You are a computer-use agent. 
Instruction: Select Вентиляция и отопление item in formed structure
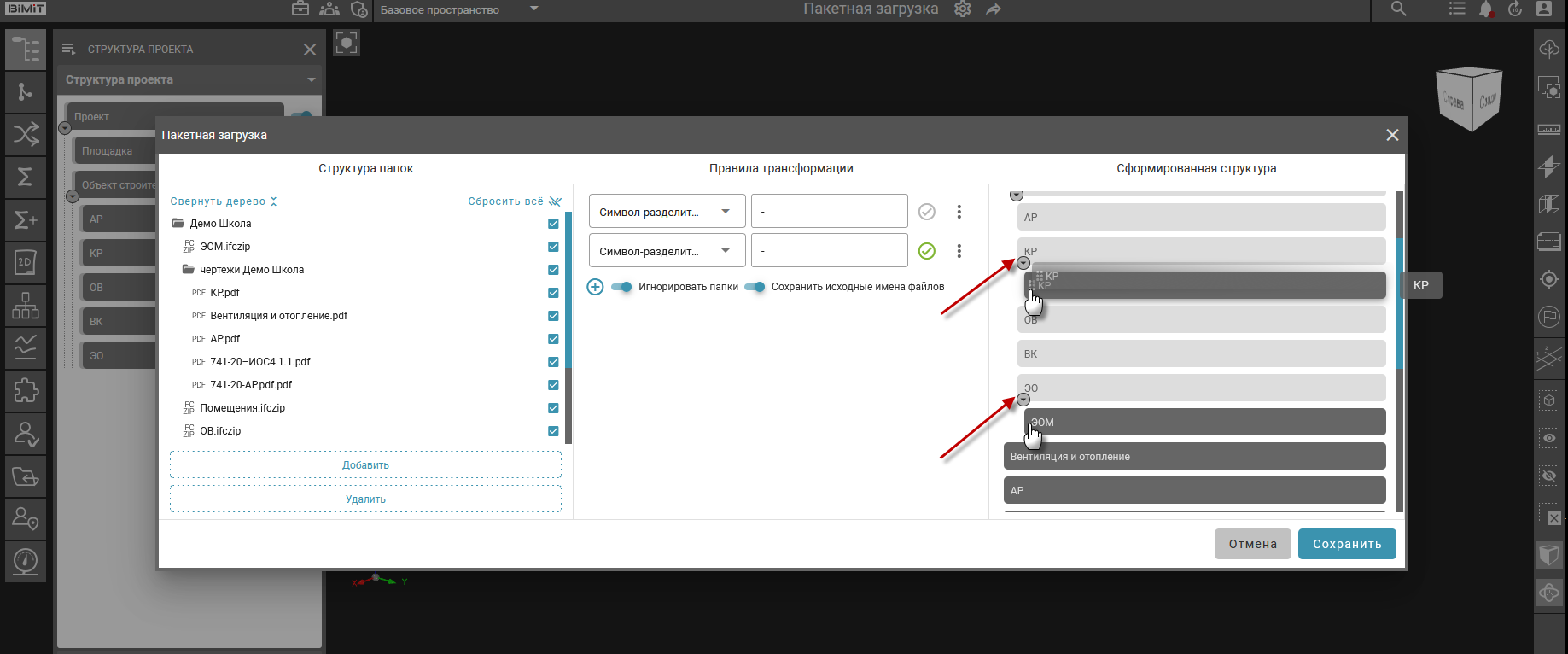pos(1193,457)
